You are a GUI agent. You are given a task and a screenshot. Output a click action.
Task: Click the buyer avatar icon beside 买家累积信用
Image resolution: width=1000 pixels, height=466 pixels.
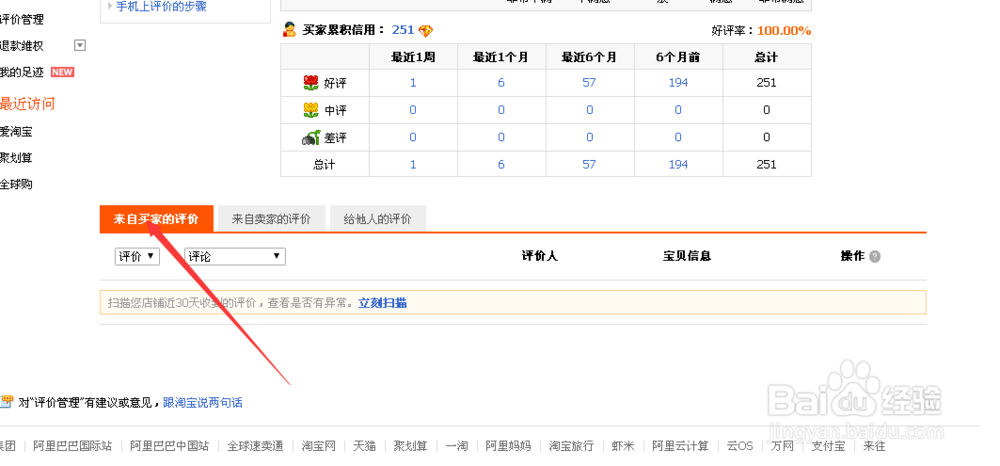coord(290,29)
